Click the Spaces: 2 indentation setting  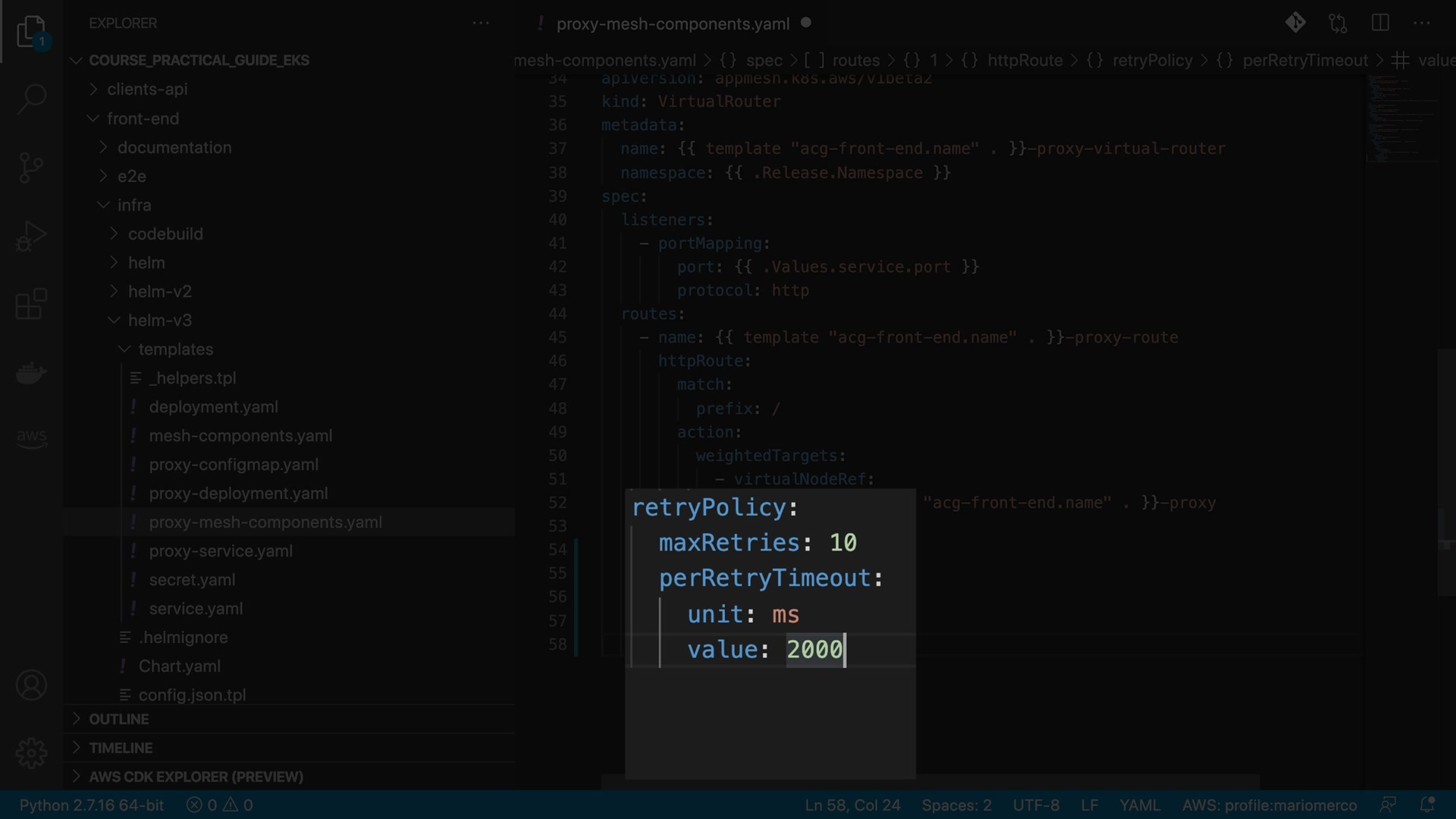956,805
